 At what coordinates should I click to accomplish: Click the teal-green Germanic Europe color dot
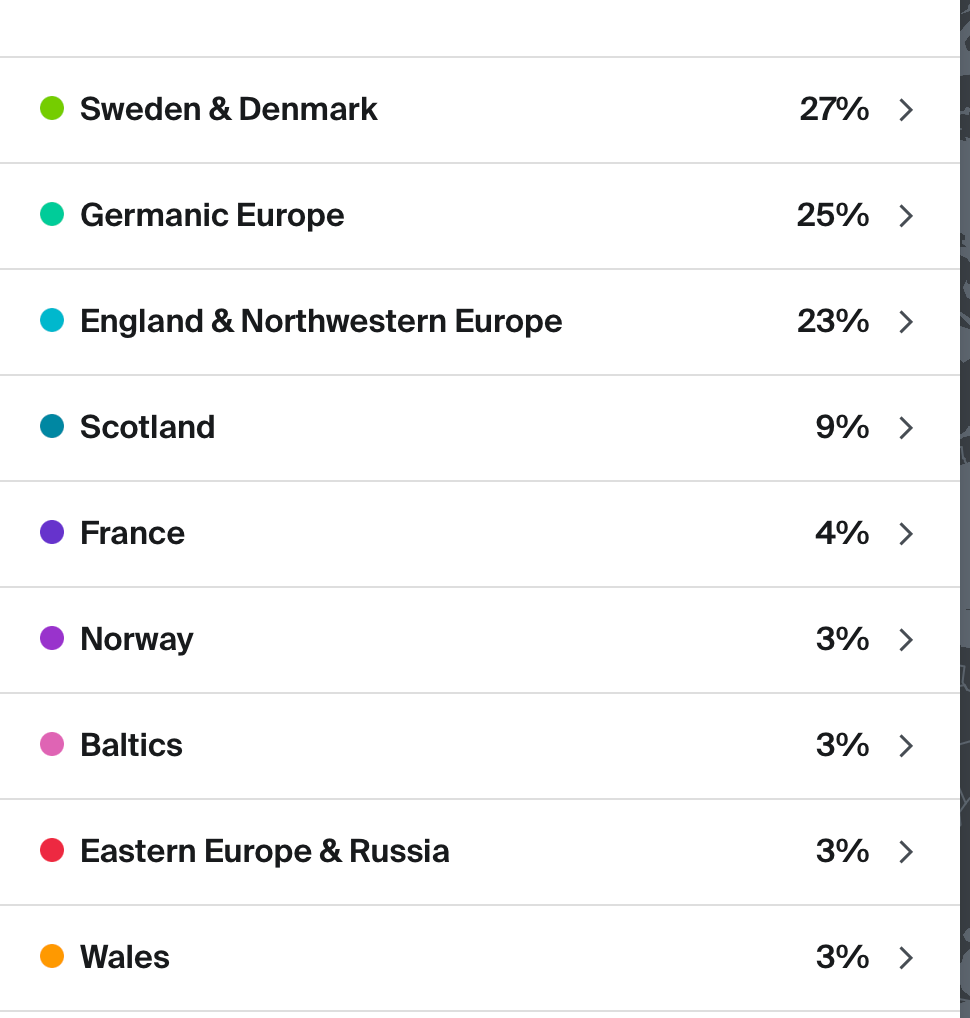52,214
